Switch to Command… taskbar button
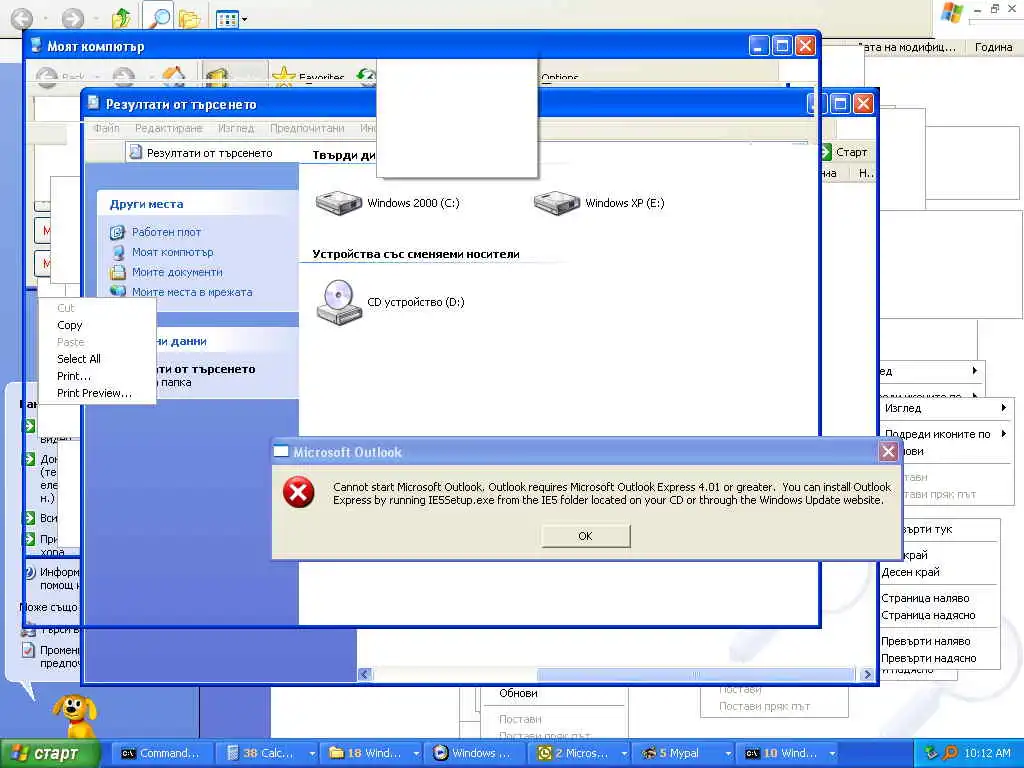Screen dimensions: 1024x768 tap(162, 754)
